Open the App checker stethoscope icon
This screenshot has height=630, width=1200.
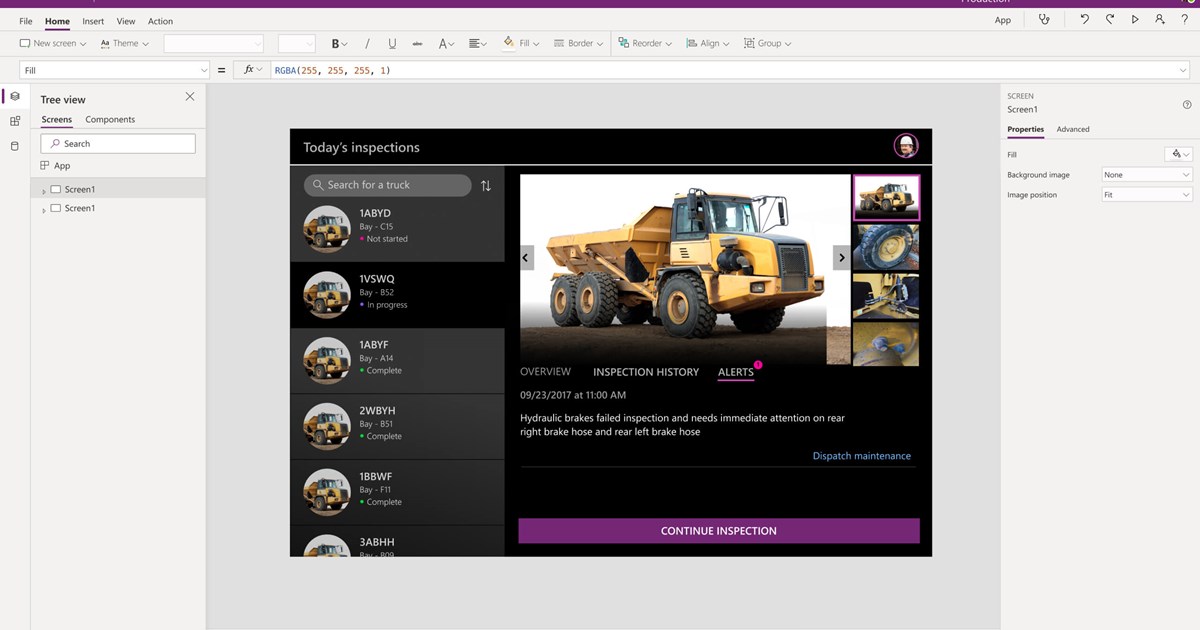[x=1044, y=20]
